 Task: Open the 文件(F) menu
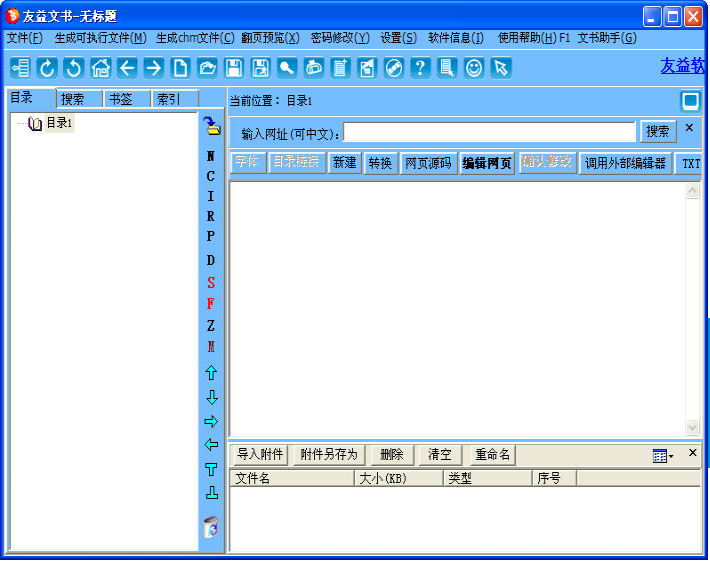(25, 38)
